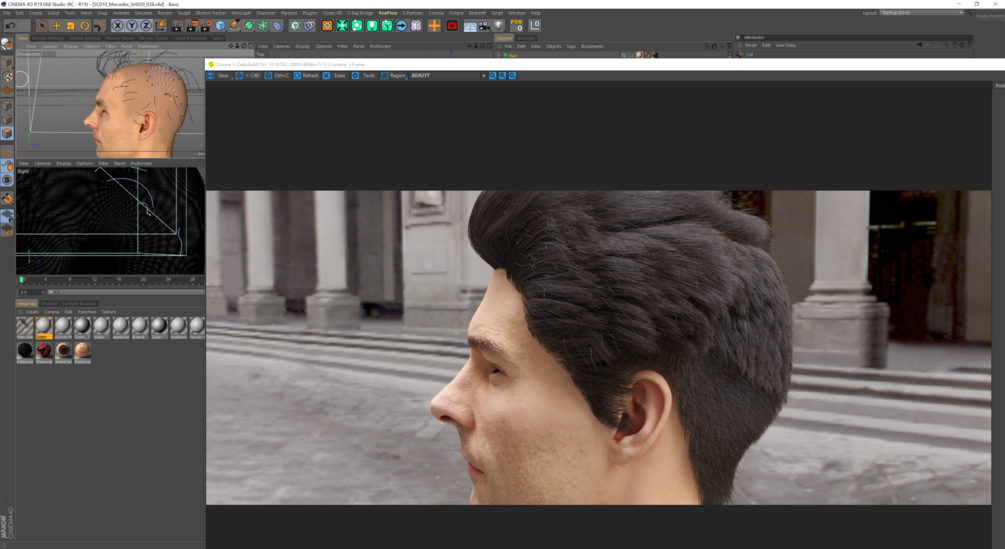Add a Camera object
Screen dimensions: 1005x549
484,26
